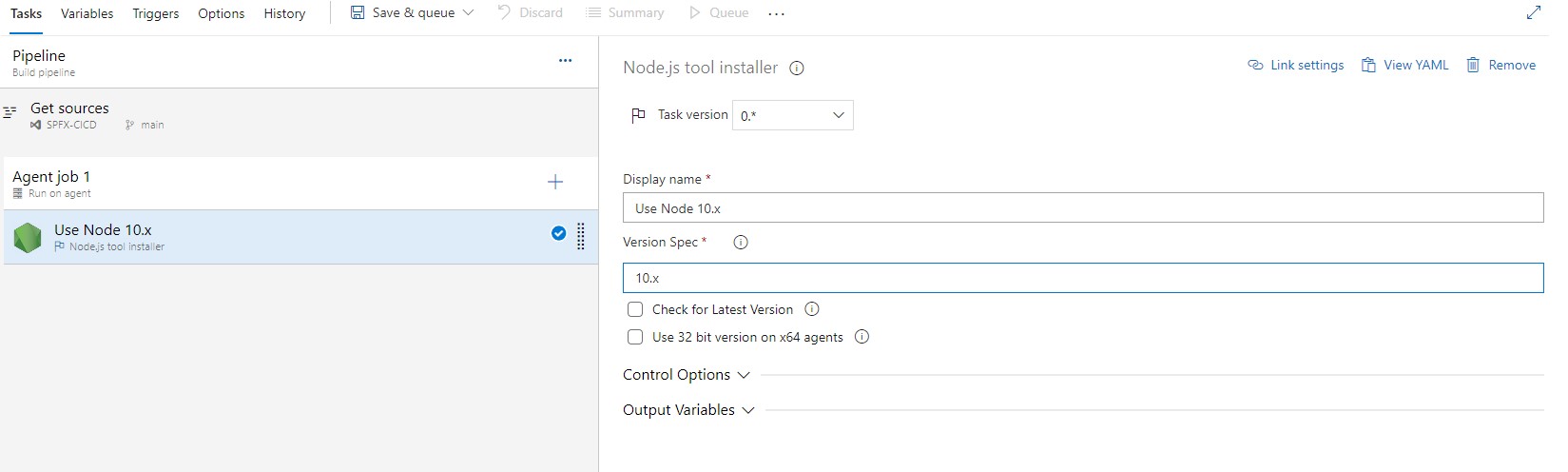The height and width of the screenshot is (472, 1568).
Task: Click the expand fullscreen arrow icon
Action: [1533, 13]
